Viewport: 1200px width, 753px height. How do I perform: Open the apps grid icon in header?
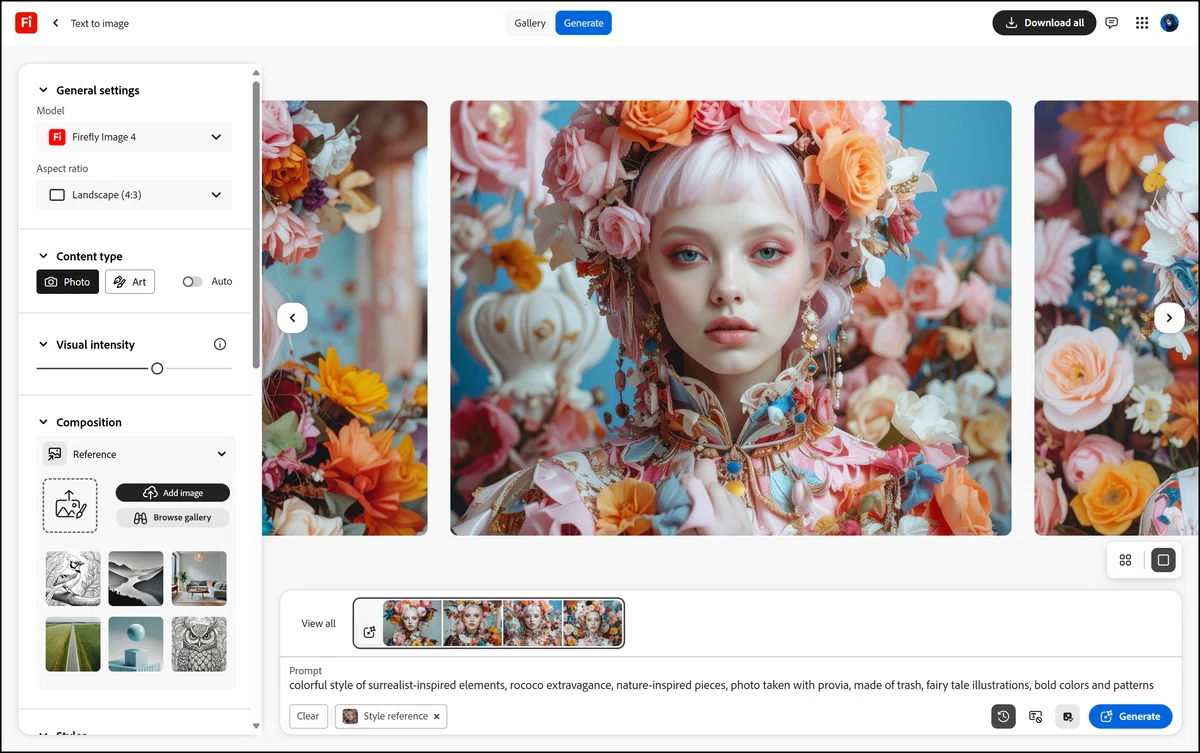[1141, 23]
